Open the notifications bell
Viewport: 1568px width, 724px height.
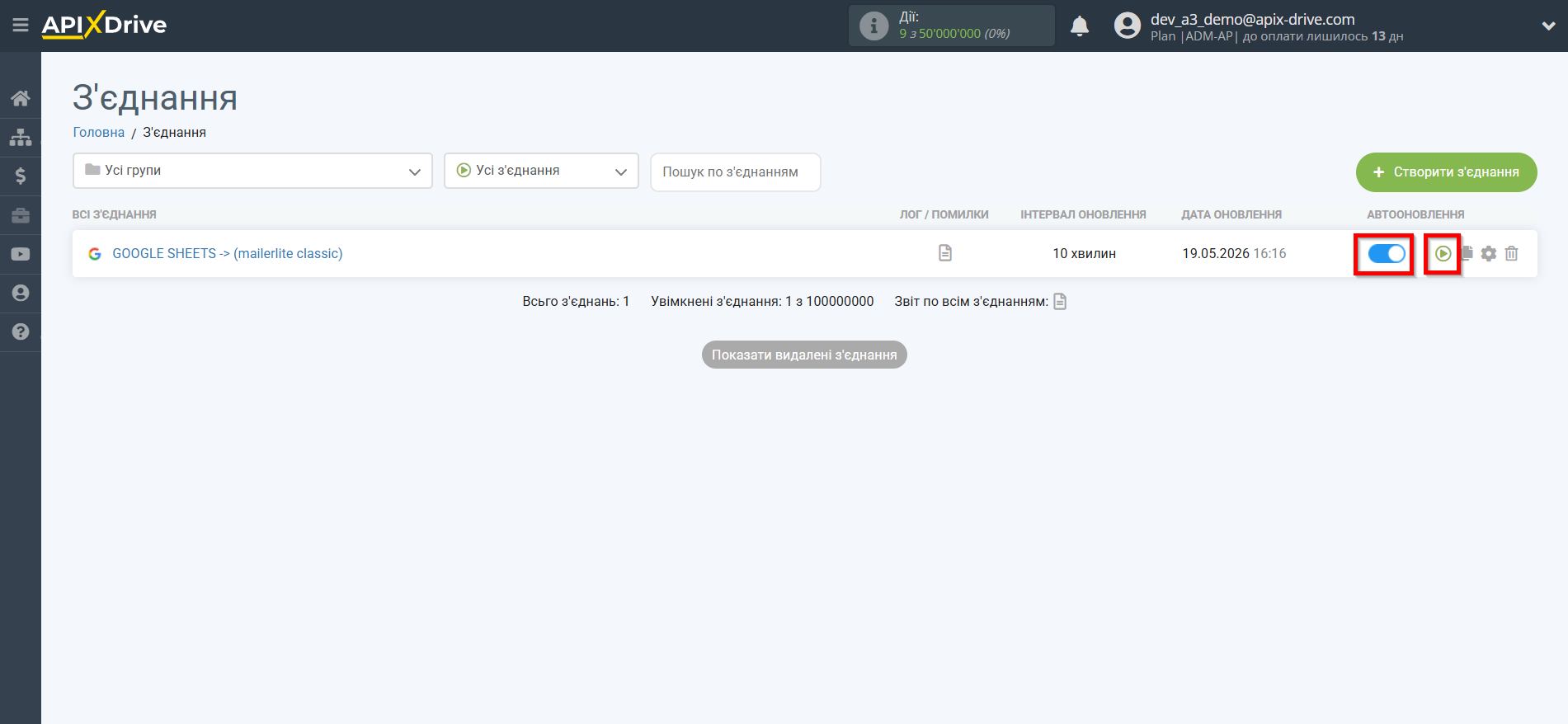click(x=1080, y=26)
